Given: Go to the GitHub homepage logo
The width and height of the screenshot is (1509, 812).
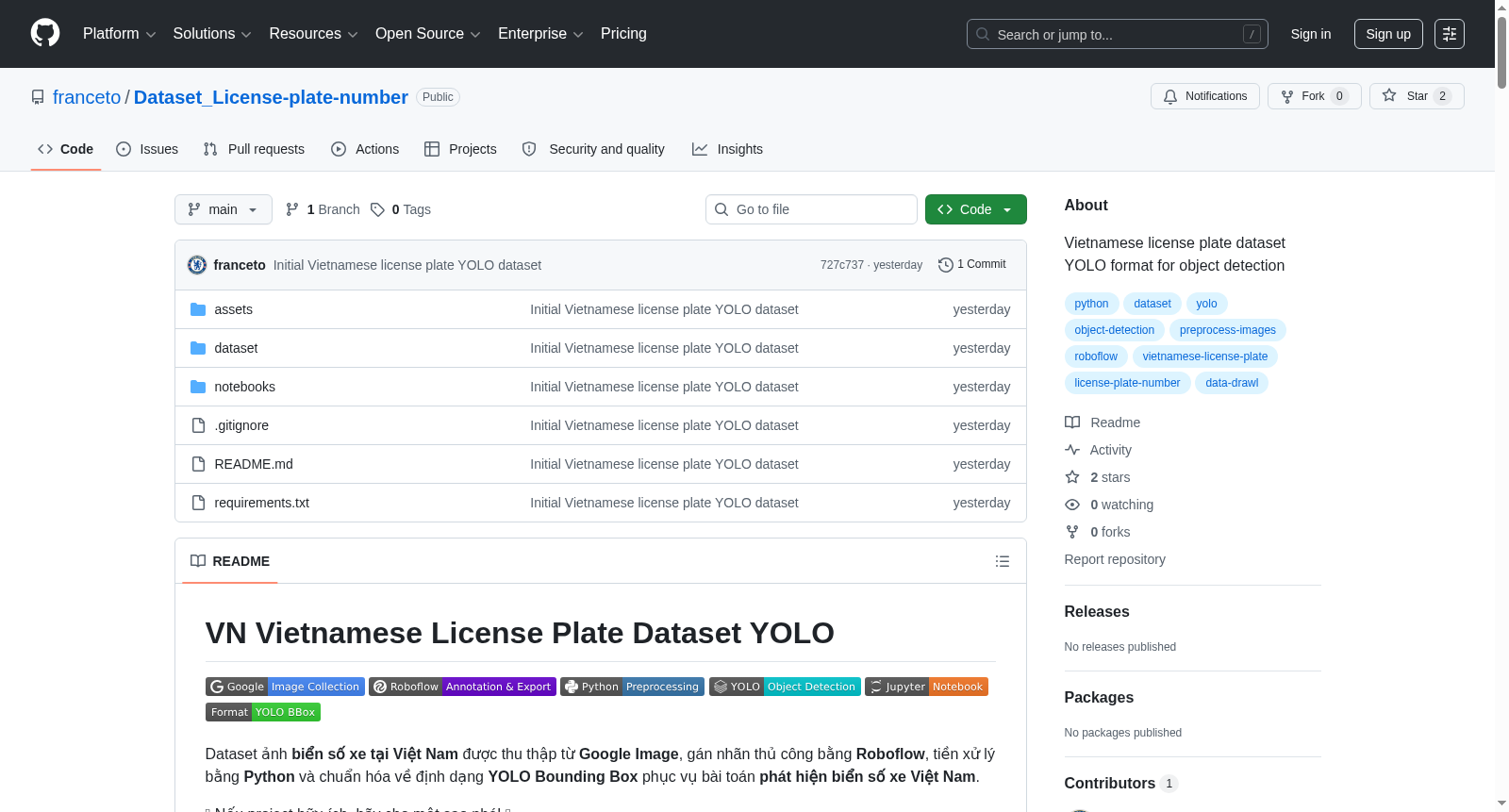Looking at the screenshot, I should tap(45, 33).
